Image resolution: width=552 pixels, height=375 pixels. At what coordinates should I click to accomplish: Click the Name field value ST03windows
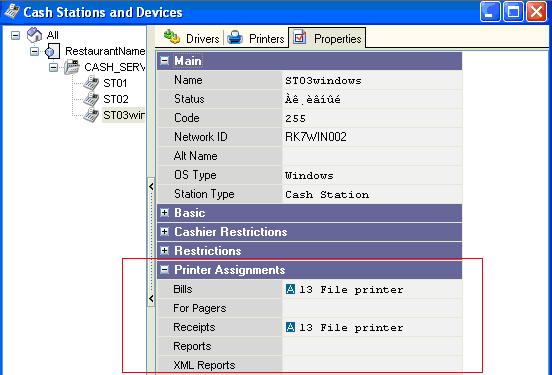point(323,81)
